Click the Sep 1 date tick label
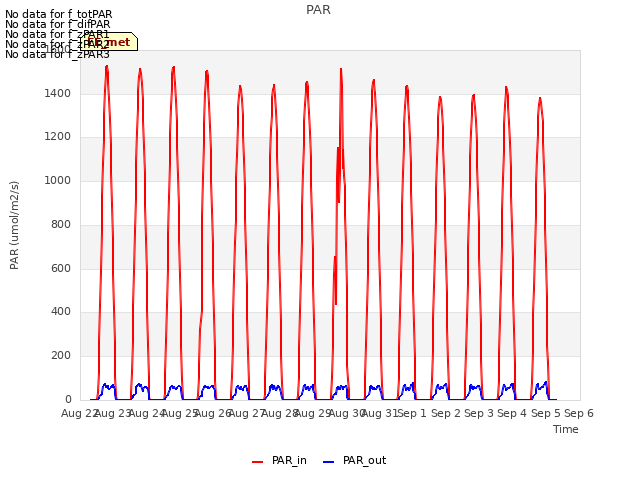This screenshot has width=640, height=480. [412, 413]
